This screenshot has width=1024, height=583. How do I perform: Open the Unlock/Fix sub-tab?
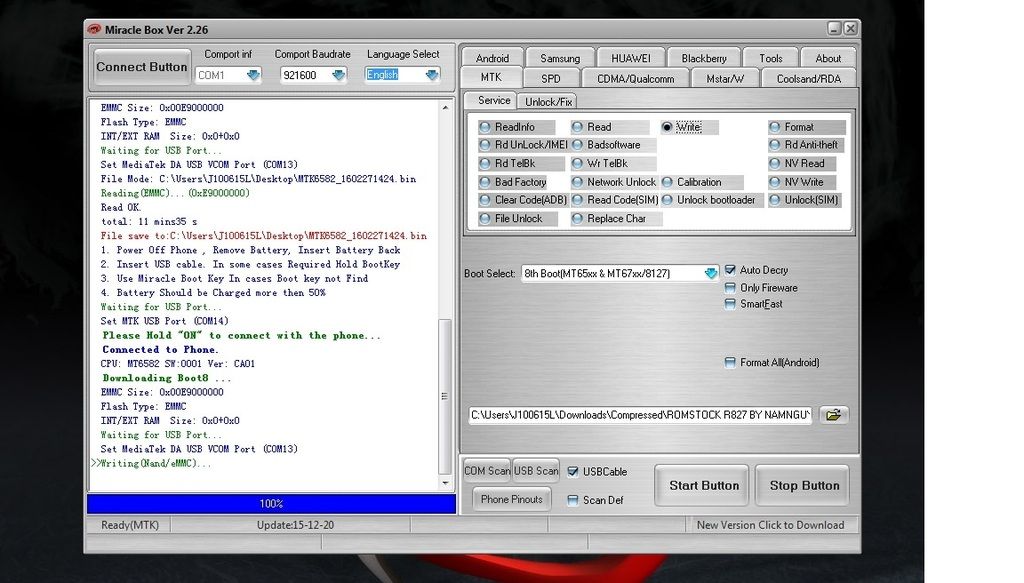(x=549, y=101)
